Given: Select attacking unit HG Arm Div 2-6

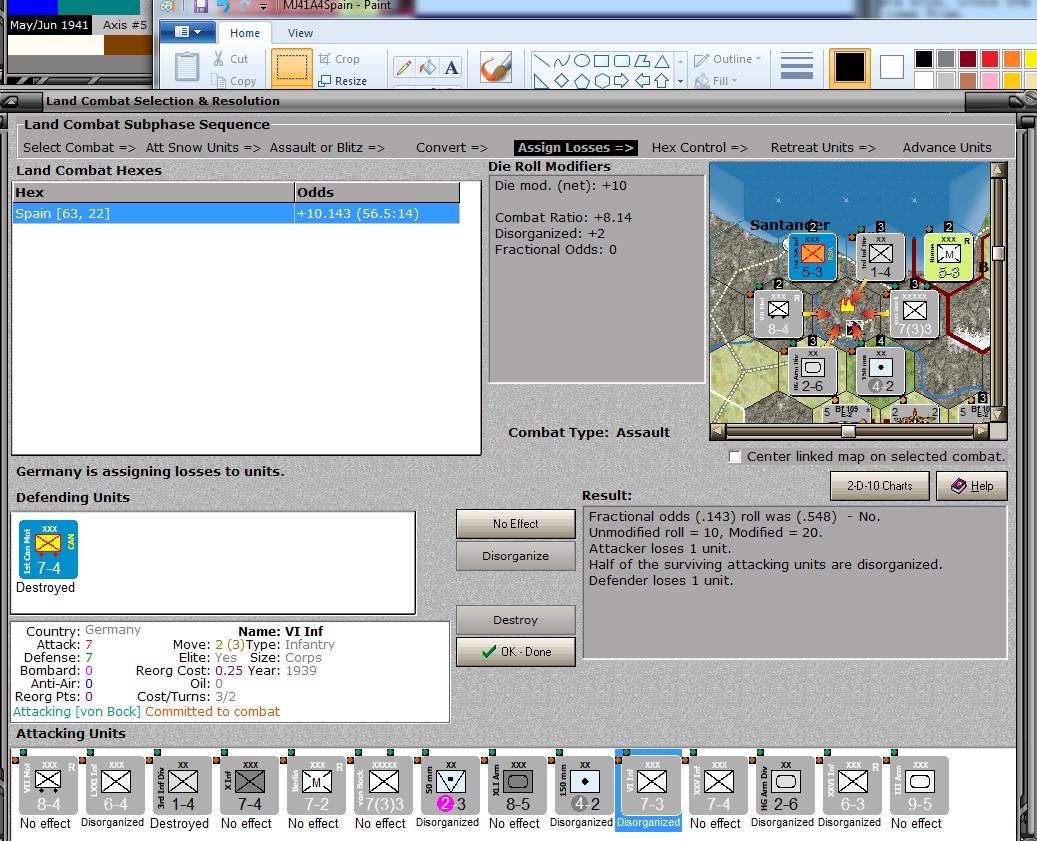Looking at the screenshot, I should click(x=786, y=785).
